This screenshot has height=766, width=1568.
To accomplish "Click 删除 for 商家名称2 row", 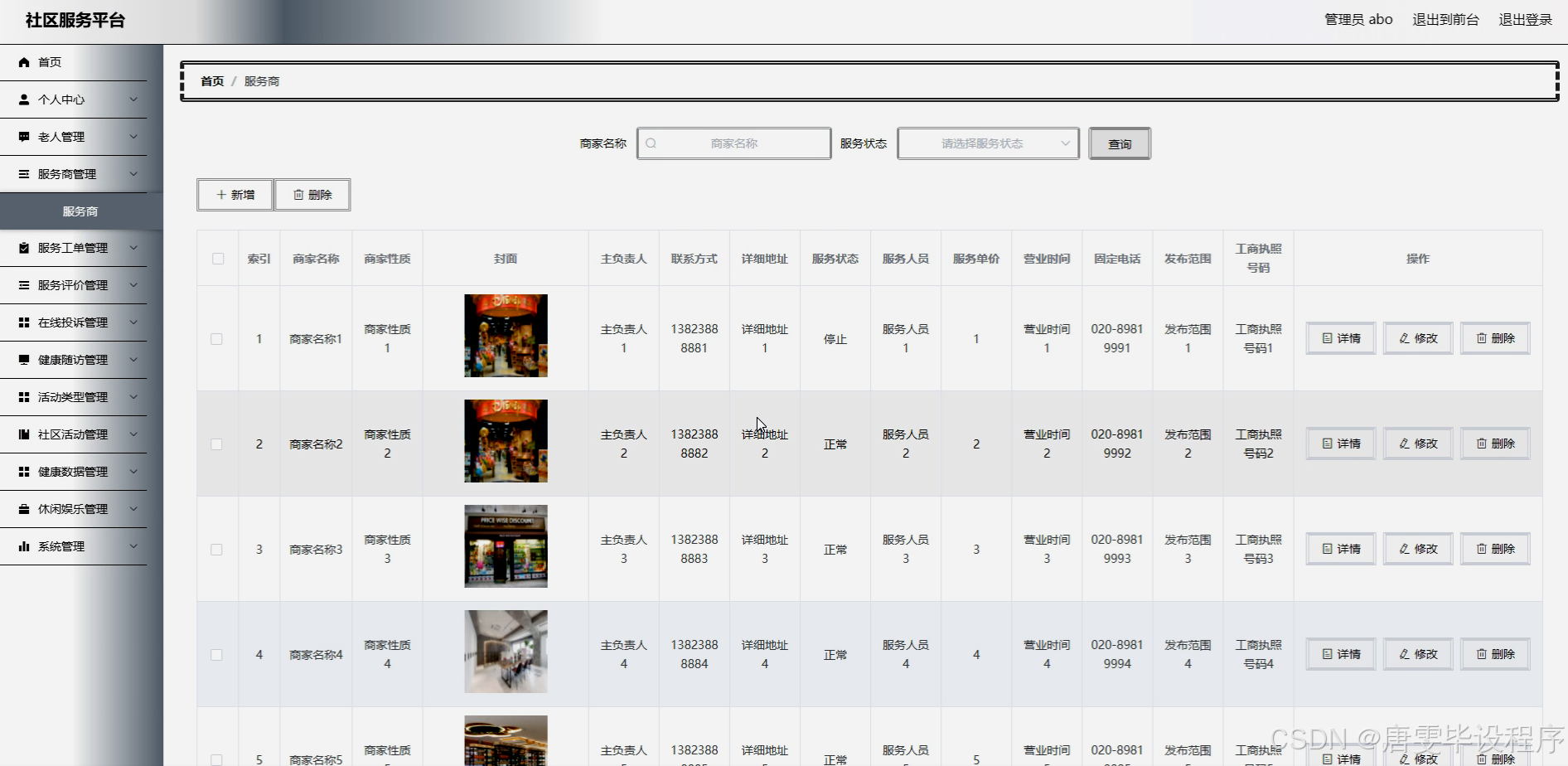I will (x=1495, y=444).
